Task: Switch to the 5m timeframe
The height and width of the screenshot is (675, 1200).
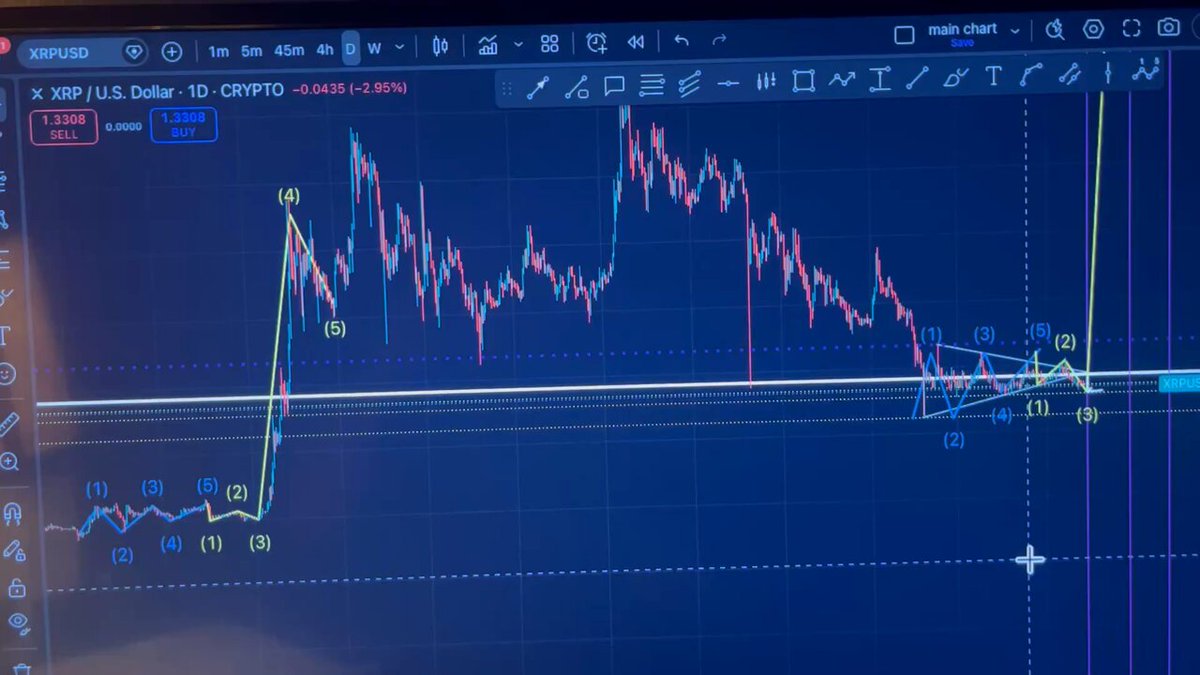Action: 252,49
